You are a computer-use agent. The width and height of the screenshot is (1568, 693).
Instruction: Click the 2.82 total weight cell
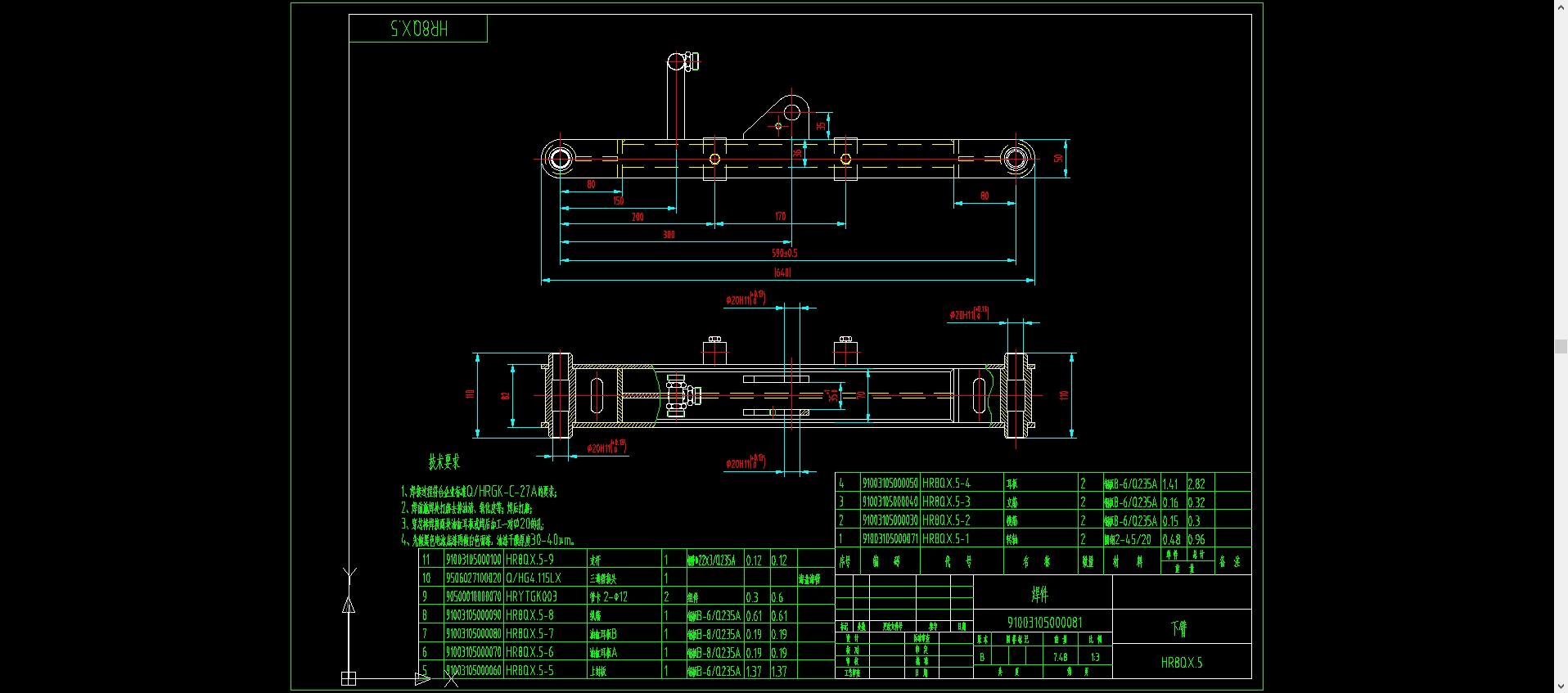coord(1196,484)
